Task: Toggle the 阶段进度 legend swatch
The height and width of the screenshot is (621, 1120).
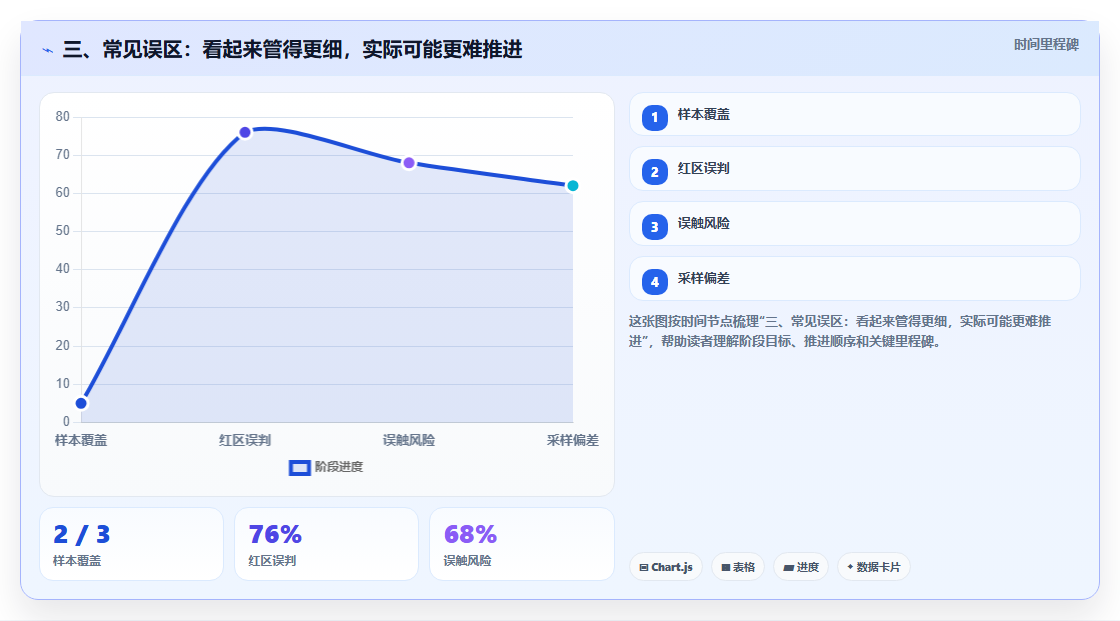Action: coord(299,468)
